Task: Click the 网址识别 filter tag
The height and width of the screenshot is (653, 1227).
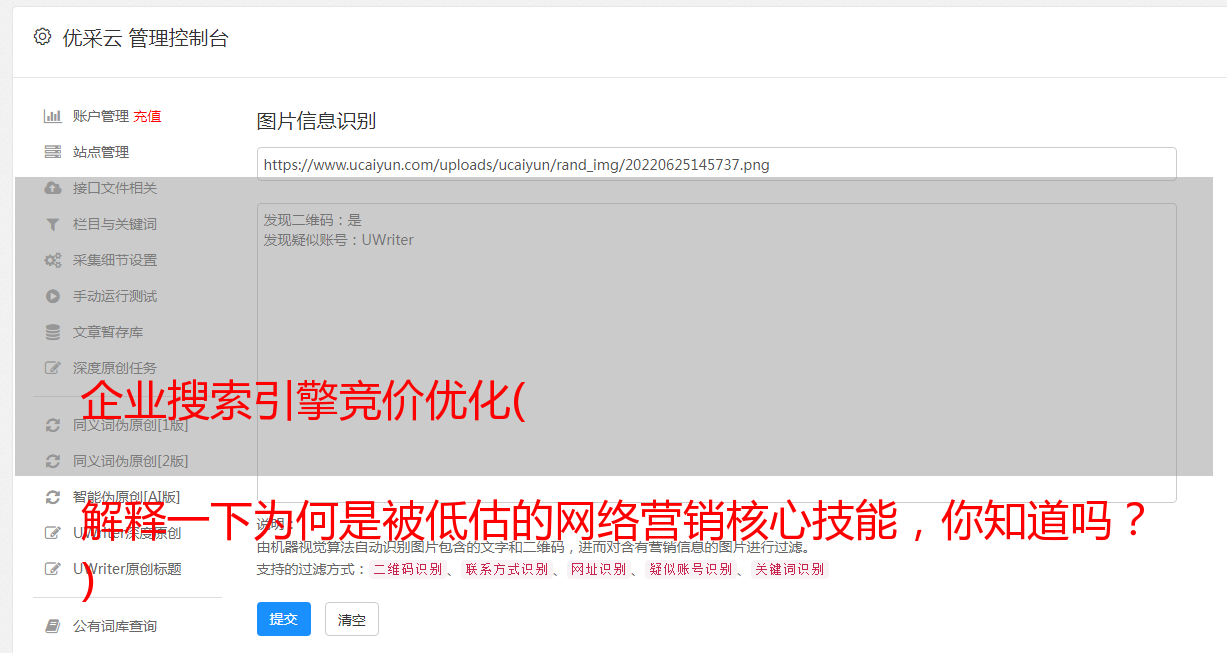Action: pos(598,569)
